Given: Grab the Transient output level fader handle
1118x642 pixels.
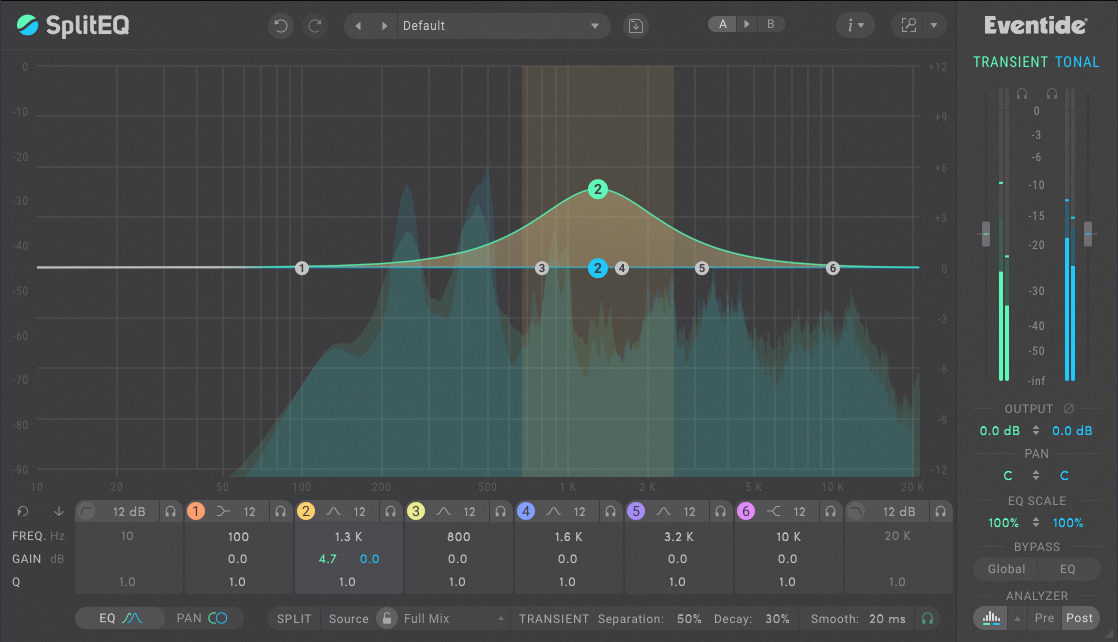Looking at the screenshot, I should pos(985,234).
